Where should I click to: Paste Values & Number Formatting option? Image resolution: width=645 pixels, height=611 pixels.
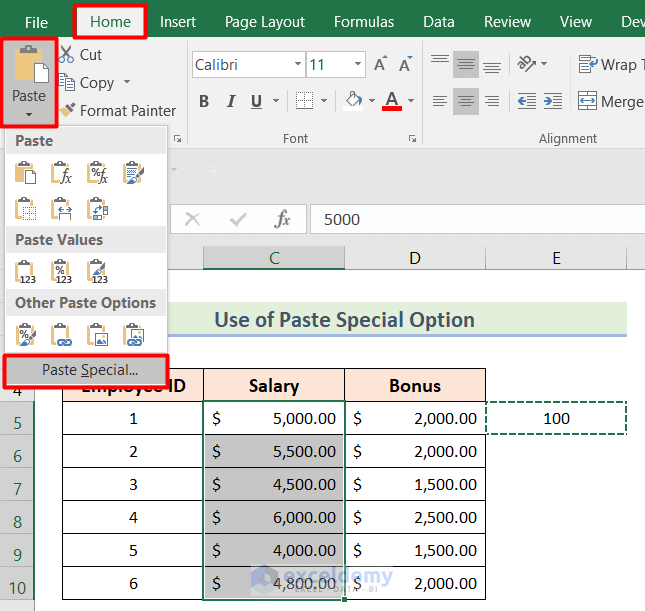(61, 271)
